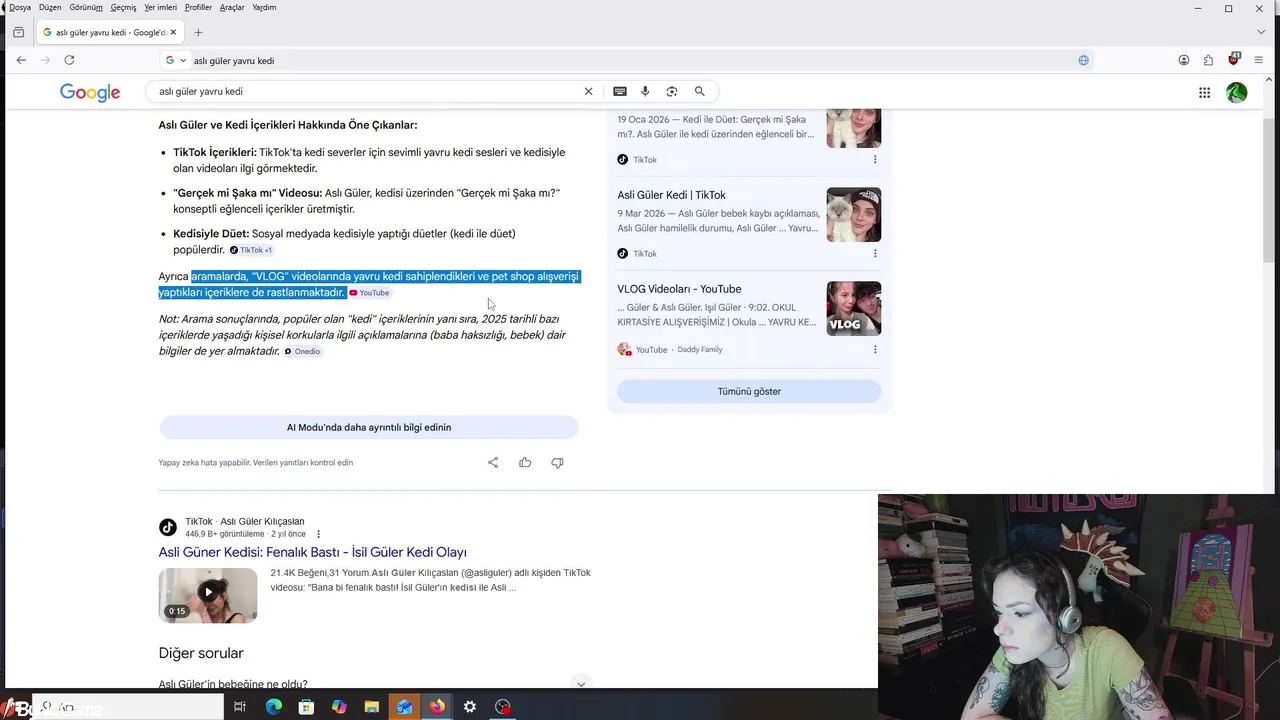Open the Görünüm menu
The height and width of the screenshot is (720, 1280).
click(x=86, y=7)
